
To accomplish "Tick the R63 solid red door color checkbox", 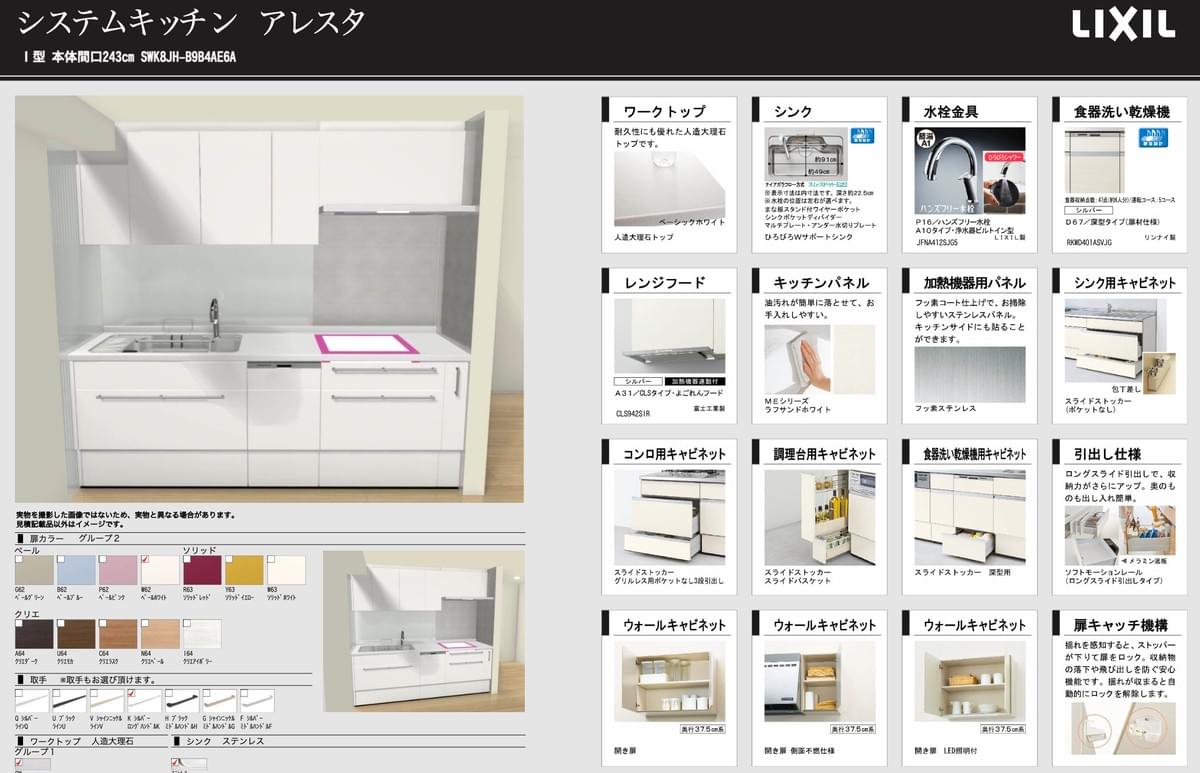I will point(187,560).
